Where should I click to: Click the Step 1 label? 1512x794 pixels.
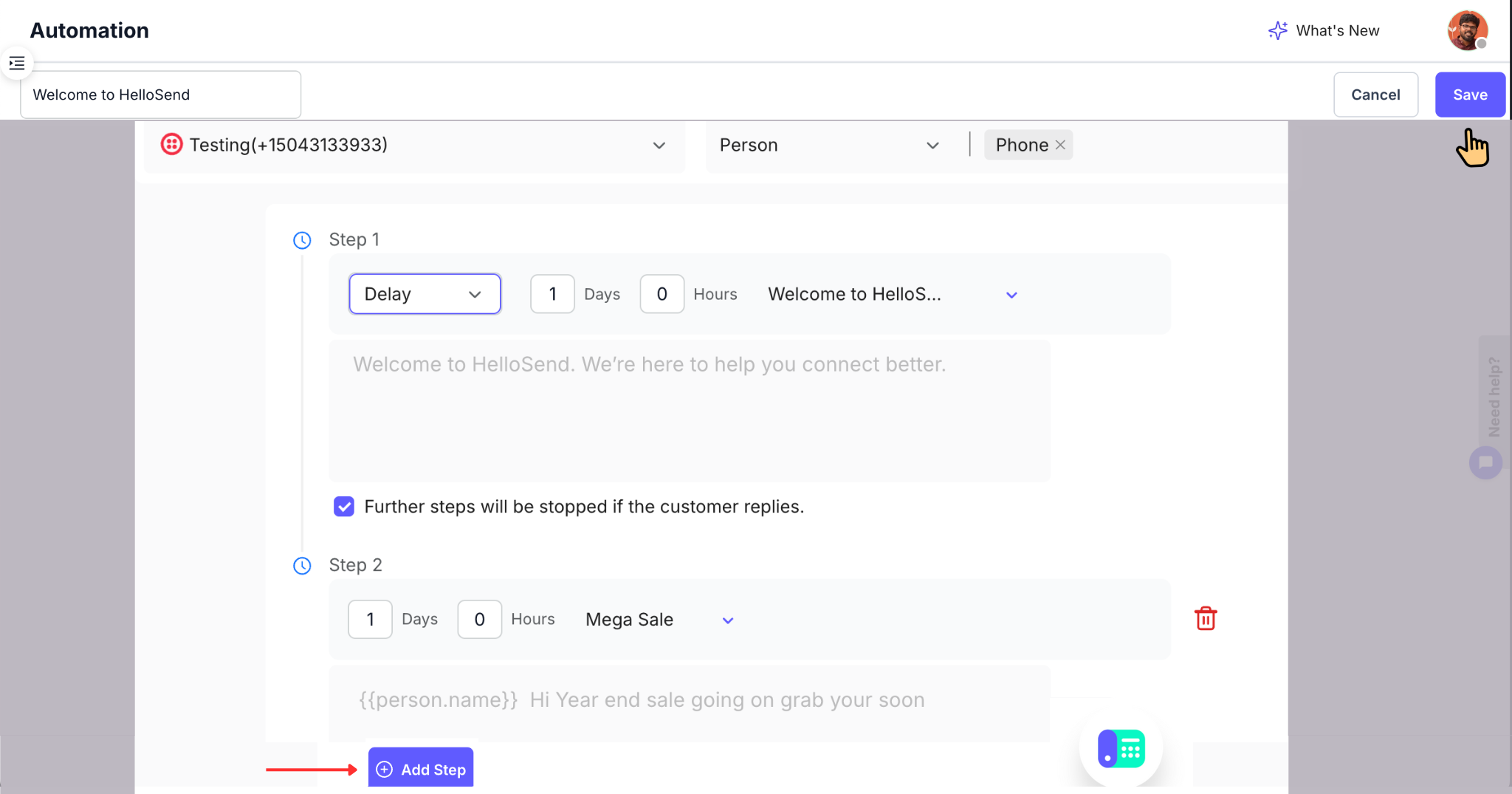[x=354, y=240]
